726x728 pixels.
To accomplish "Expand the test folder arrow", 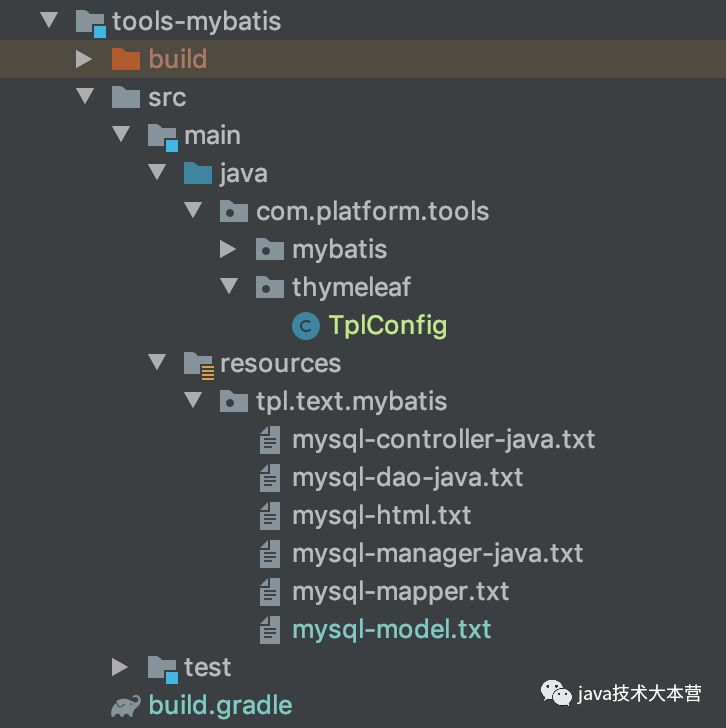I will pyautogui.click(x=120, y=667).
